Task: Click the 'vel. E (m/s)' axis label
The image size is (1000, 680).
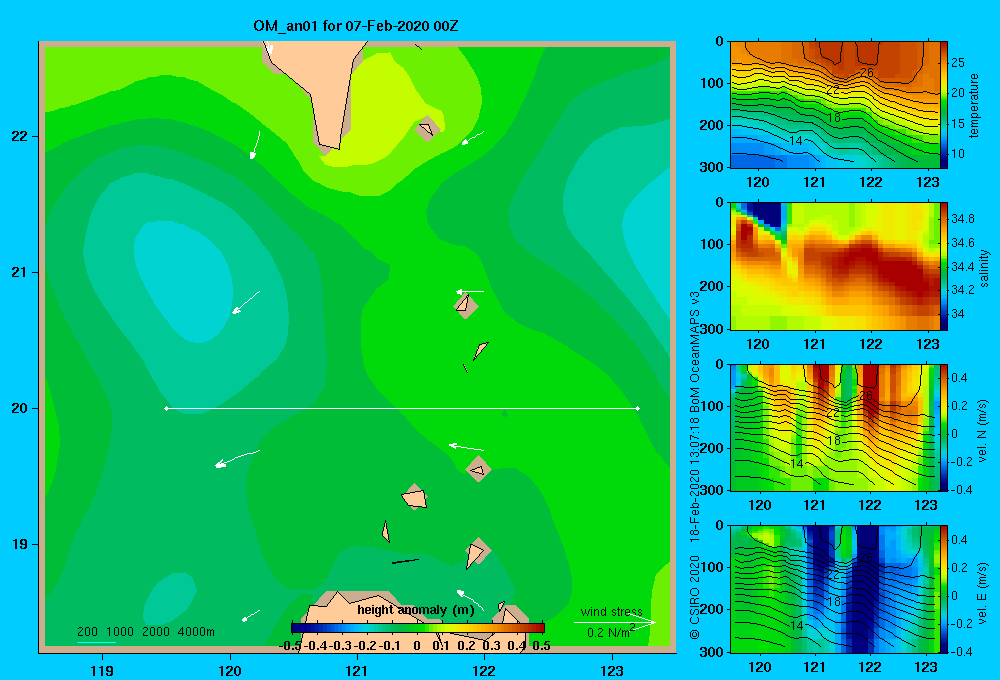Action: point(982,592)
